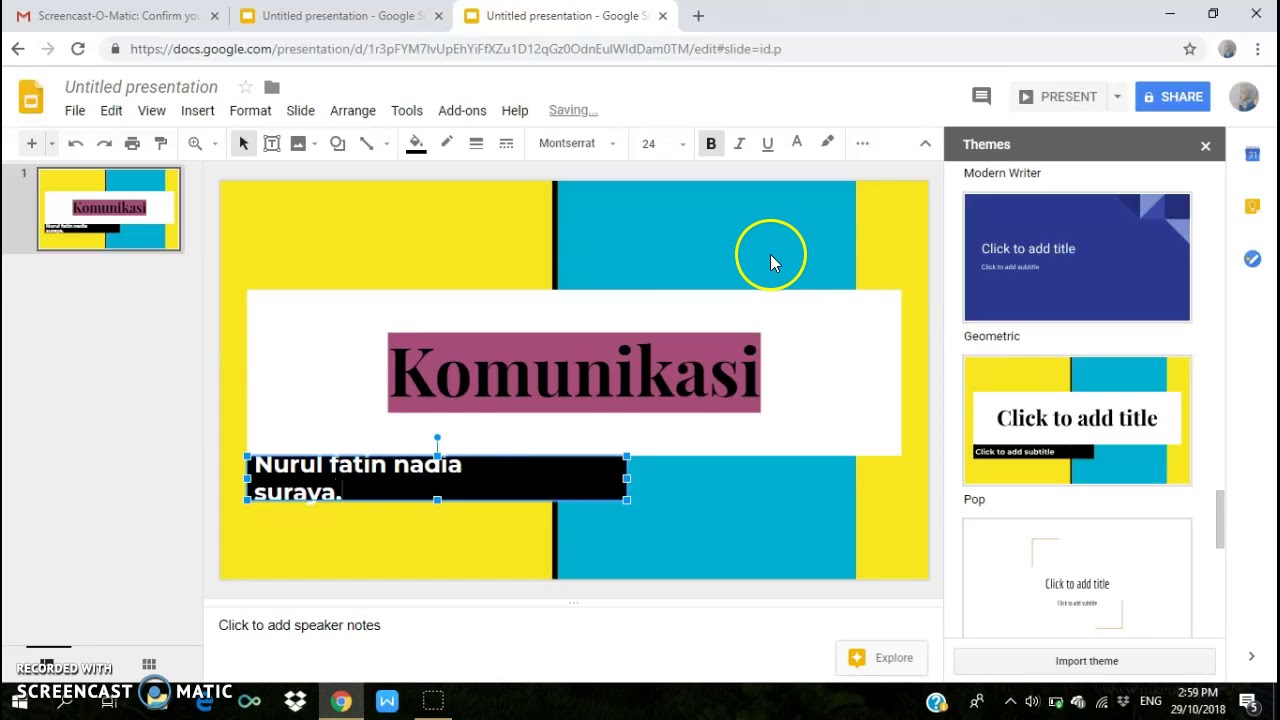Open the highlight color tool

[827, 143]
